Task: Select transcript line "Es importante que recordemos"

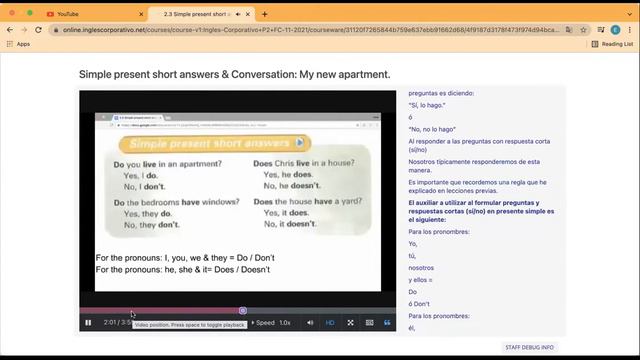Action: 478,186
